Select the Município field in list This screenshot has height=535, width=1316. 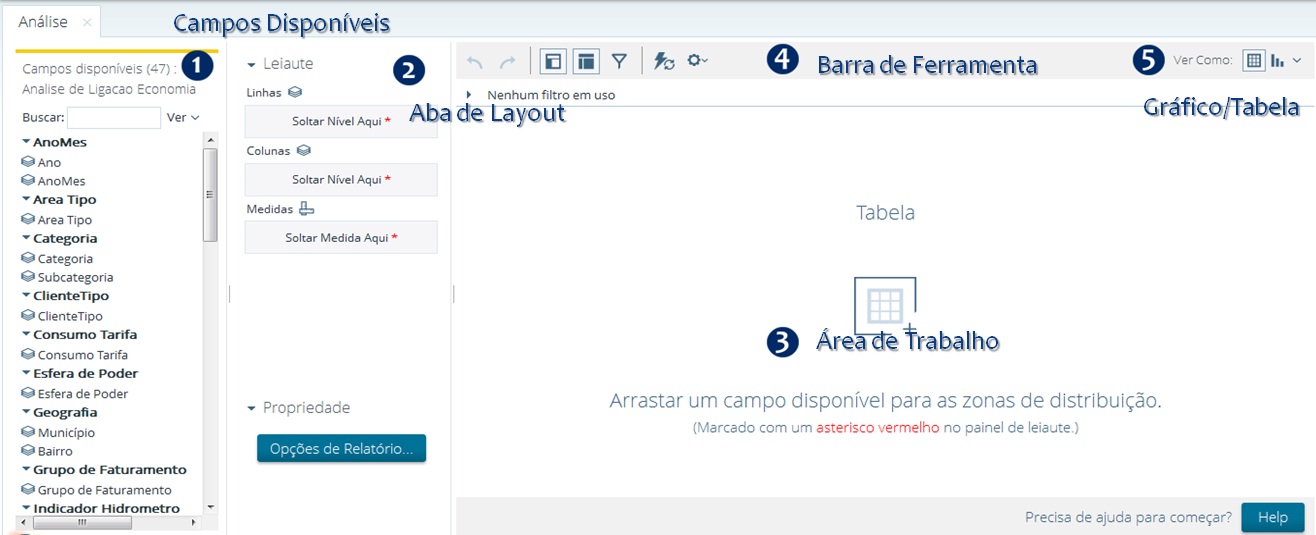[x=66, y=433]
